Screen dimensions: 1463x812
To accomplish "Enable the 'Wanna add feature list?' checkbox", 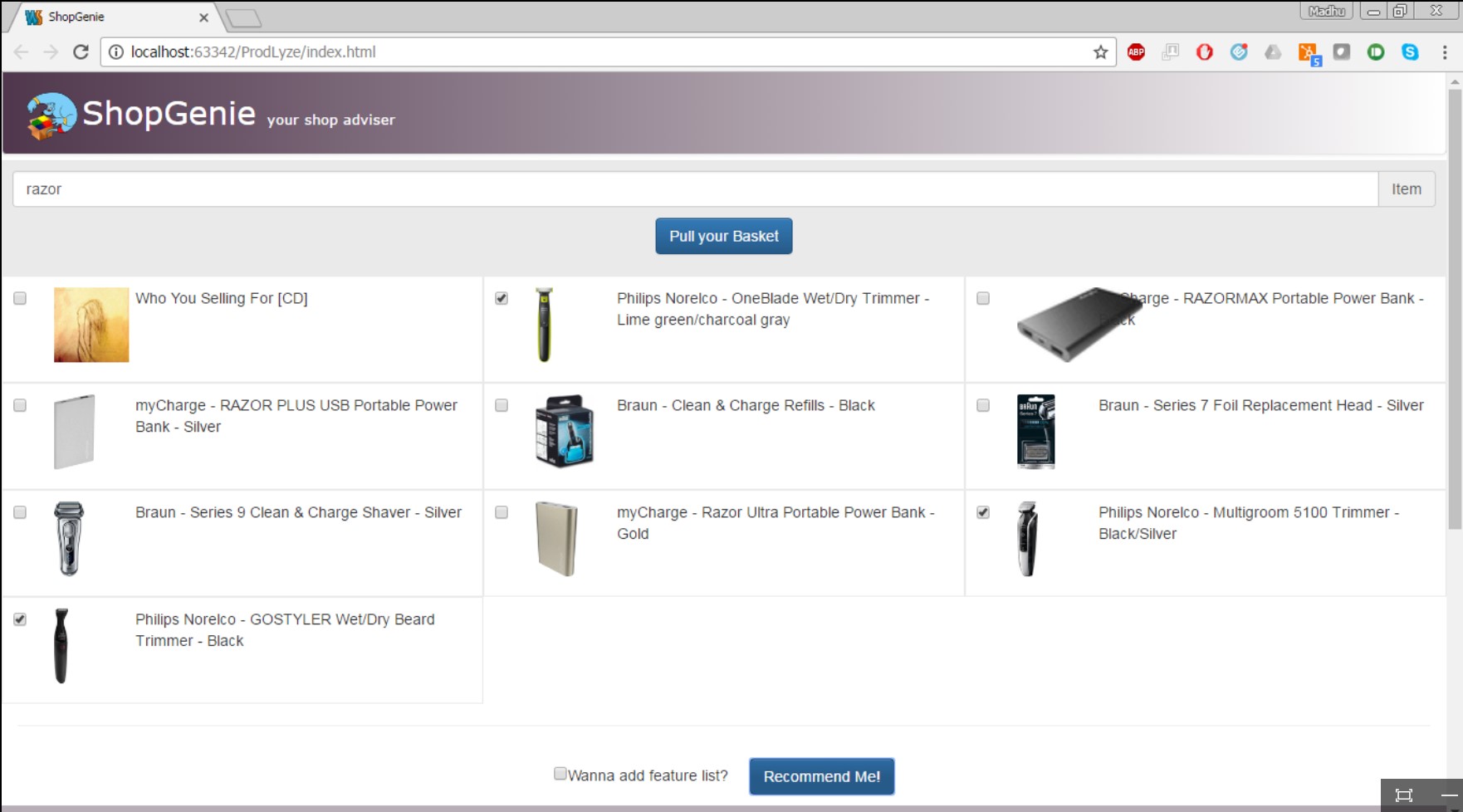I will coord(560,773).
